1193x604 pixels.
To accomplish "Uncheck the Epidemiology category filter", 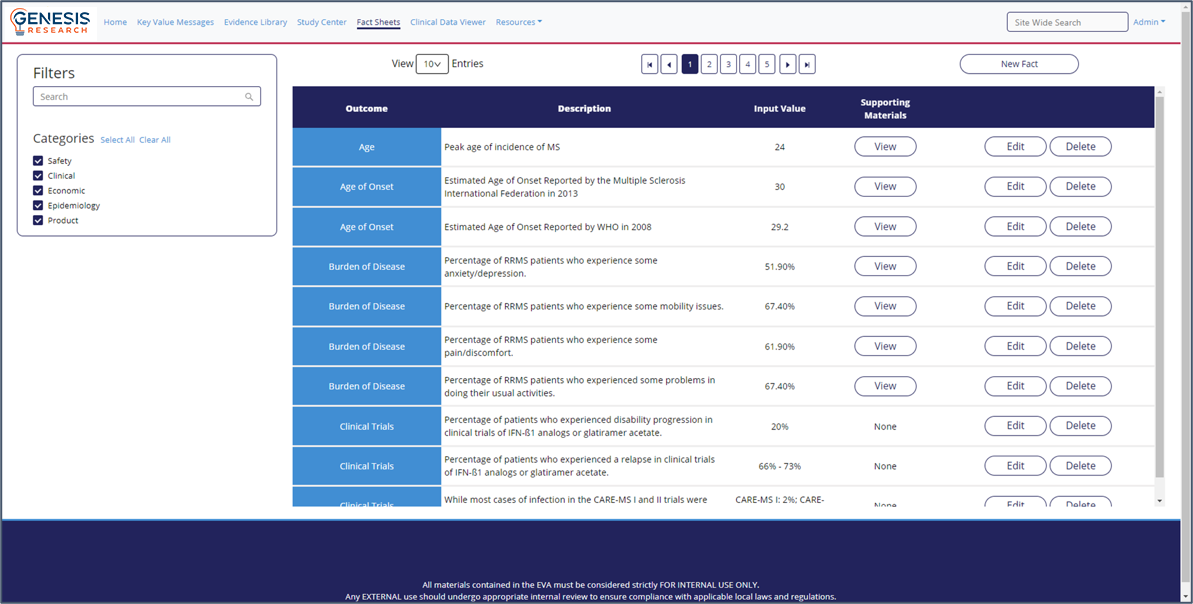I will tap(38, 205).
